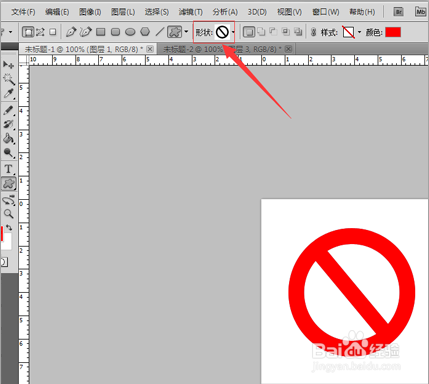Select the Magic Wand tool
This screenshot has width=429, height=384.
point(9,79)
